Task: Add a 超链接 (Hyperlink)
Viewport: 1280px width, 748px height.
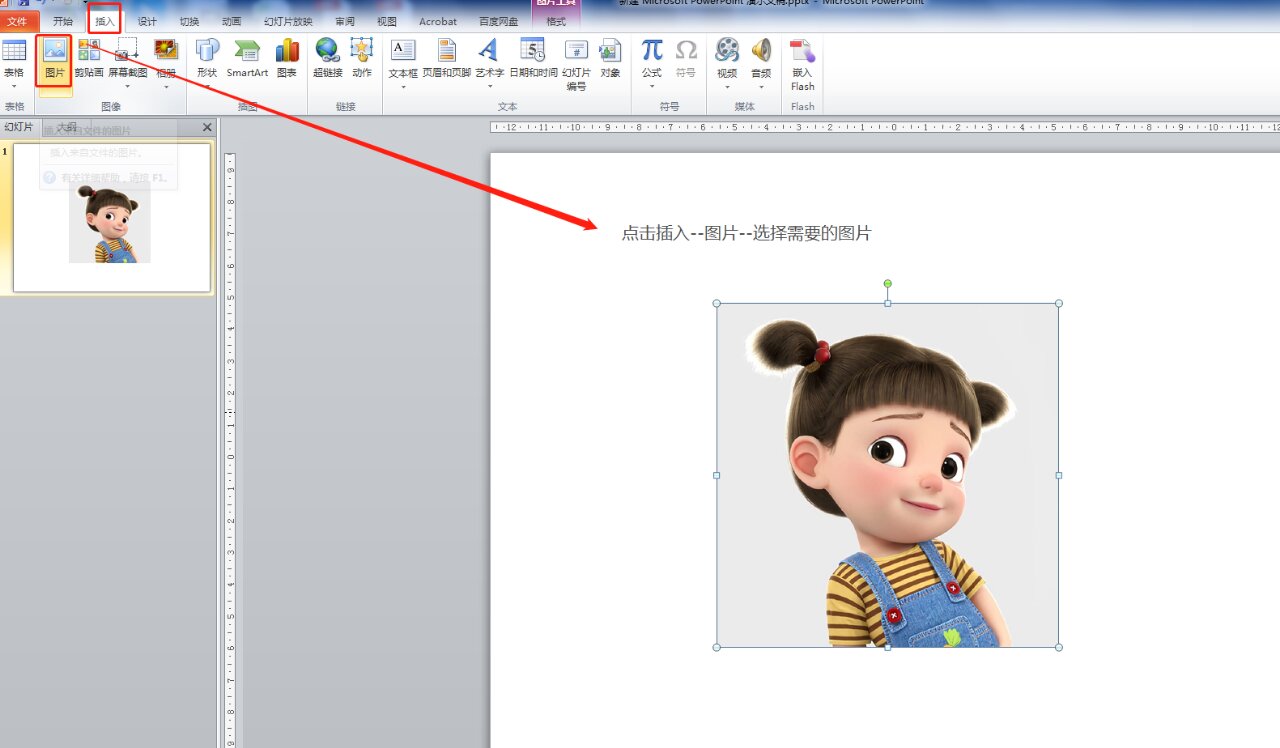Action: point(327,60)
